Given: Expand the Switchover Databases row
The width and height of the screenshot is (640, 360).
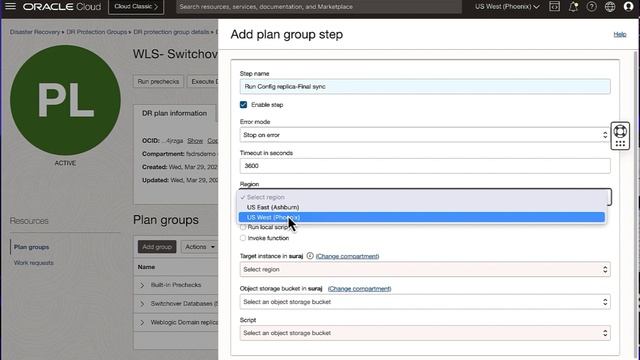Looking at the screenshot, I should click(x=142, y=304).
